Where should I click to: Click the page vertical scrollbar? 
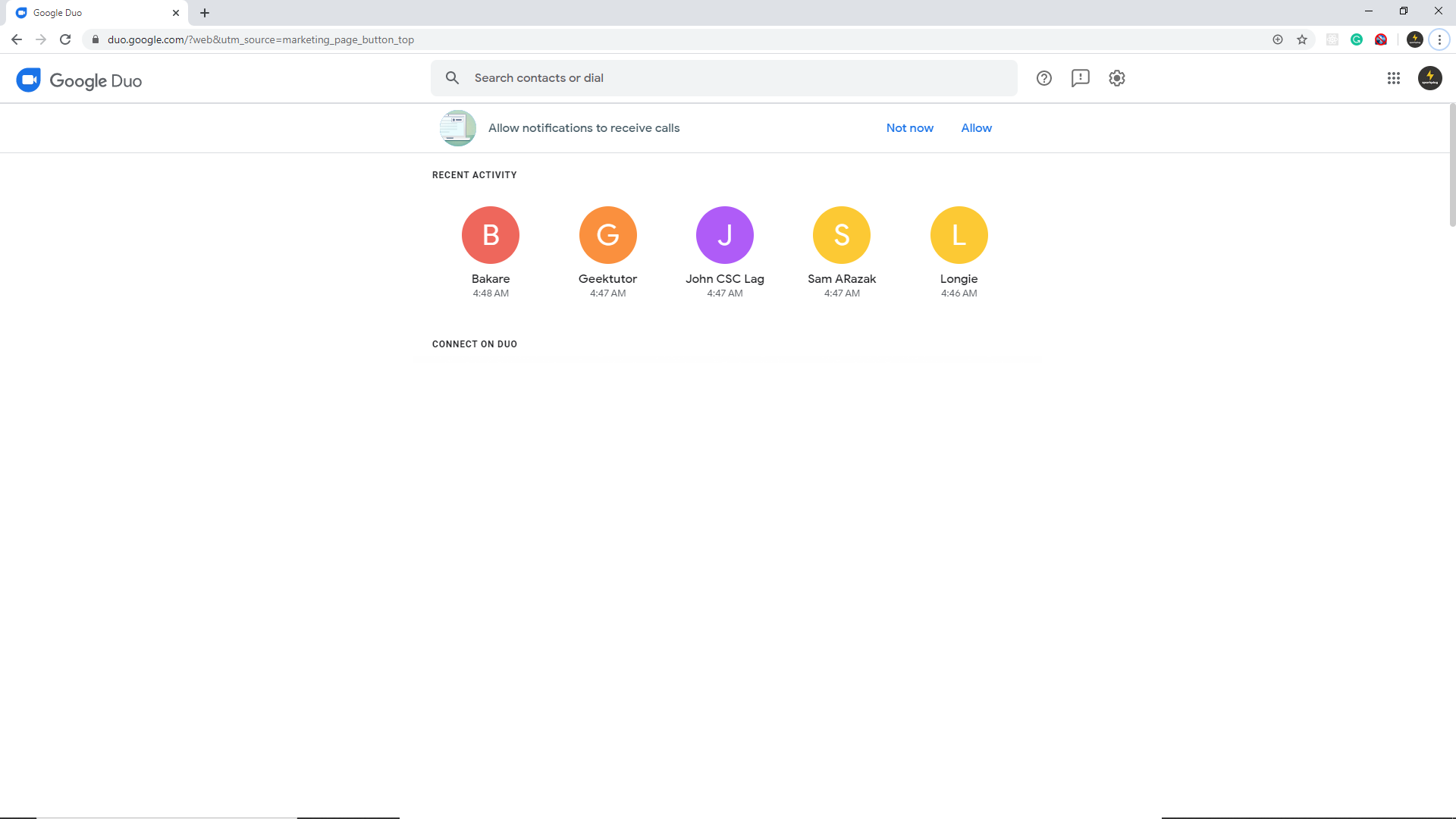coord(1452,165)
